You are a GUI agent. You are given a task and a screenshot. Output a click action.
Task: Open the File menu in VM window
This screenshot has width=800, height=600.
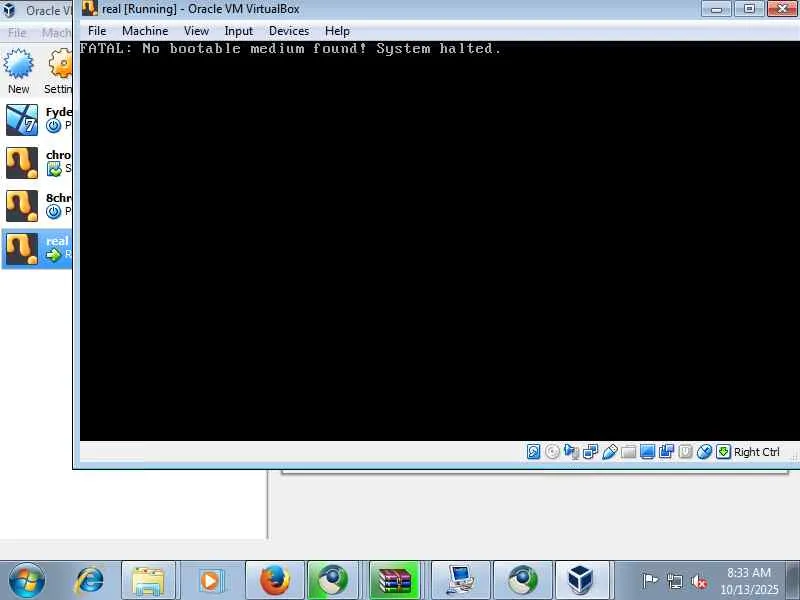point(97,31)
